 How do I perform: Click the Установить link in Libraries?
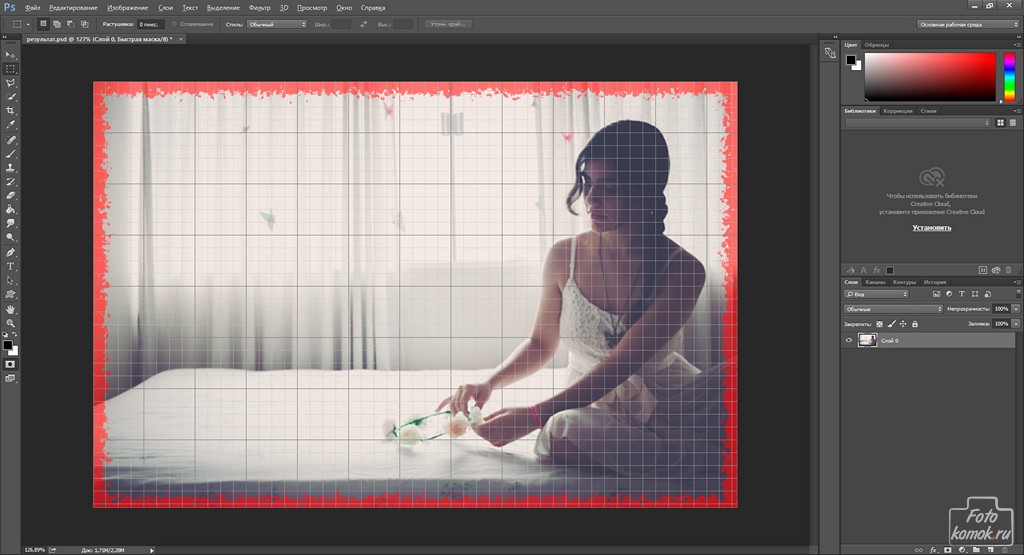931,228
